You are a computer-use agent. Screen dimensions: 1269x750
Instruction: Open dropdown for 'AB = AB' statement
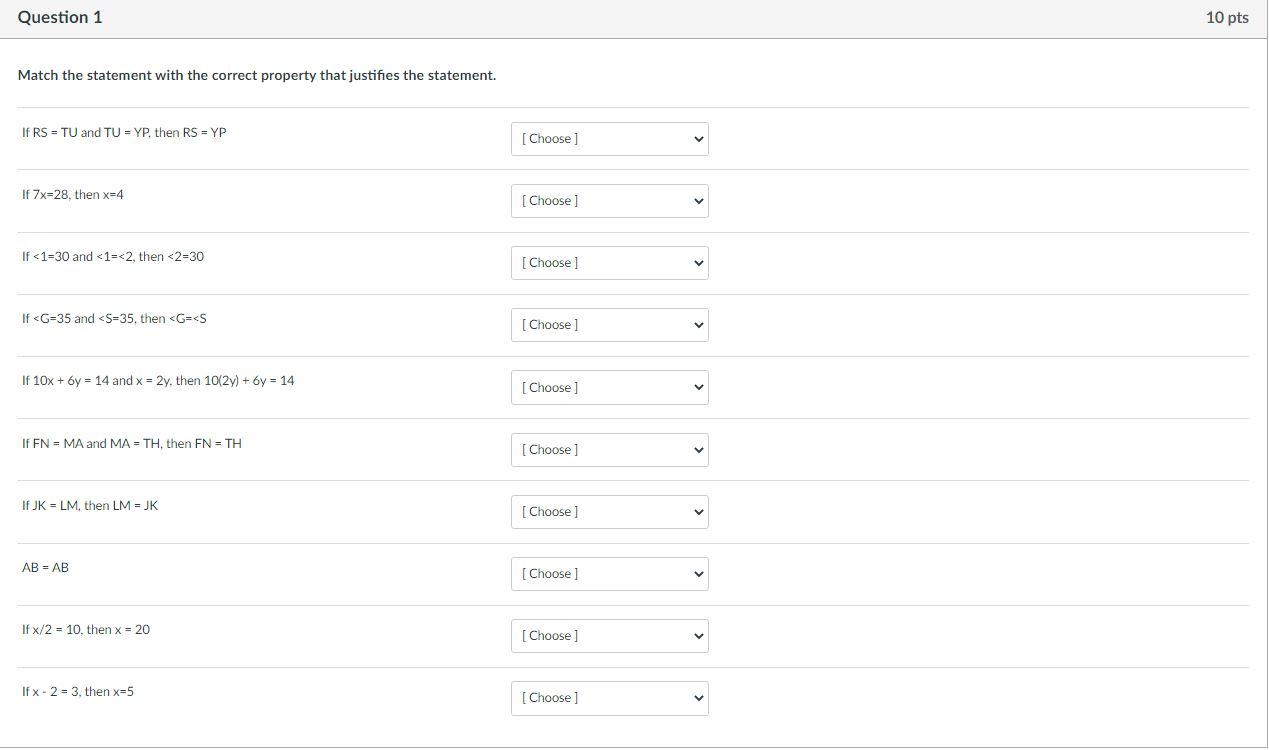point(609,574)
